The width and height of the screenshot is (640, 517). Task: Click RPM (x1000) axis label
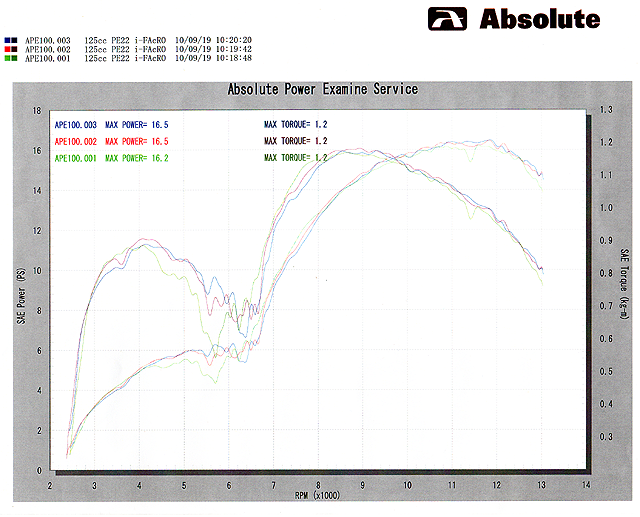[x=317, y=495]
